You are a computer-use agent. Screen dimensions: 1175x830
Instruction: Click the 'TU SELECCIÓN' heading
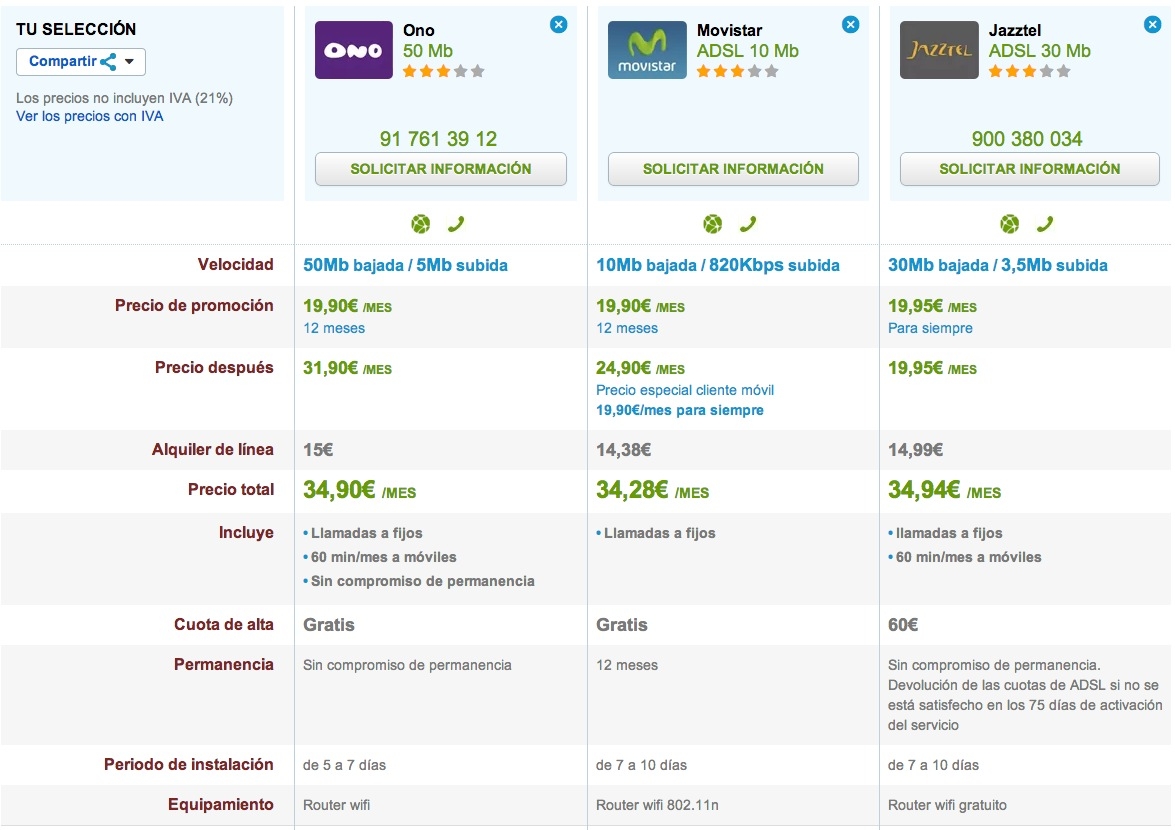tap(76, 29)
